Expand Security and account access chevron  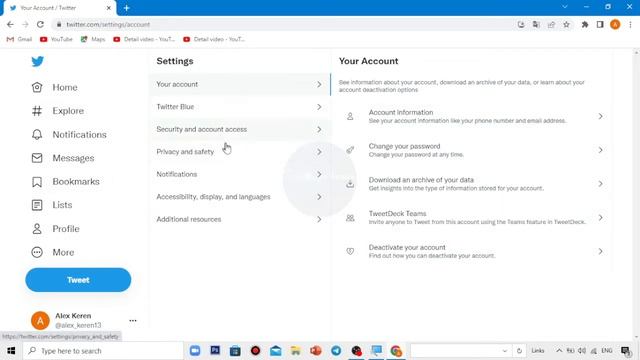(x=319, y=129)
